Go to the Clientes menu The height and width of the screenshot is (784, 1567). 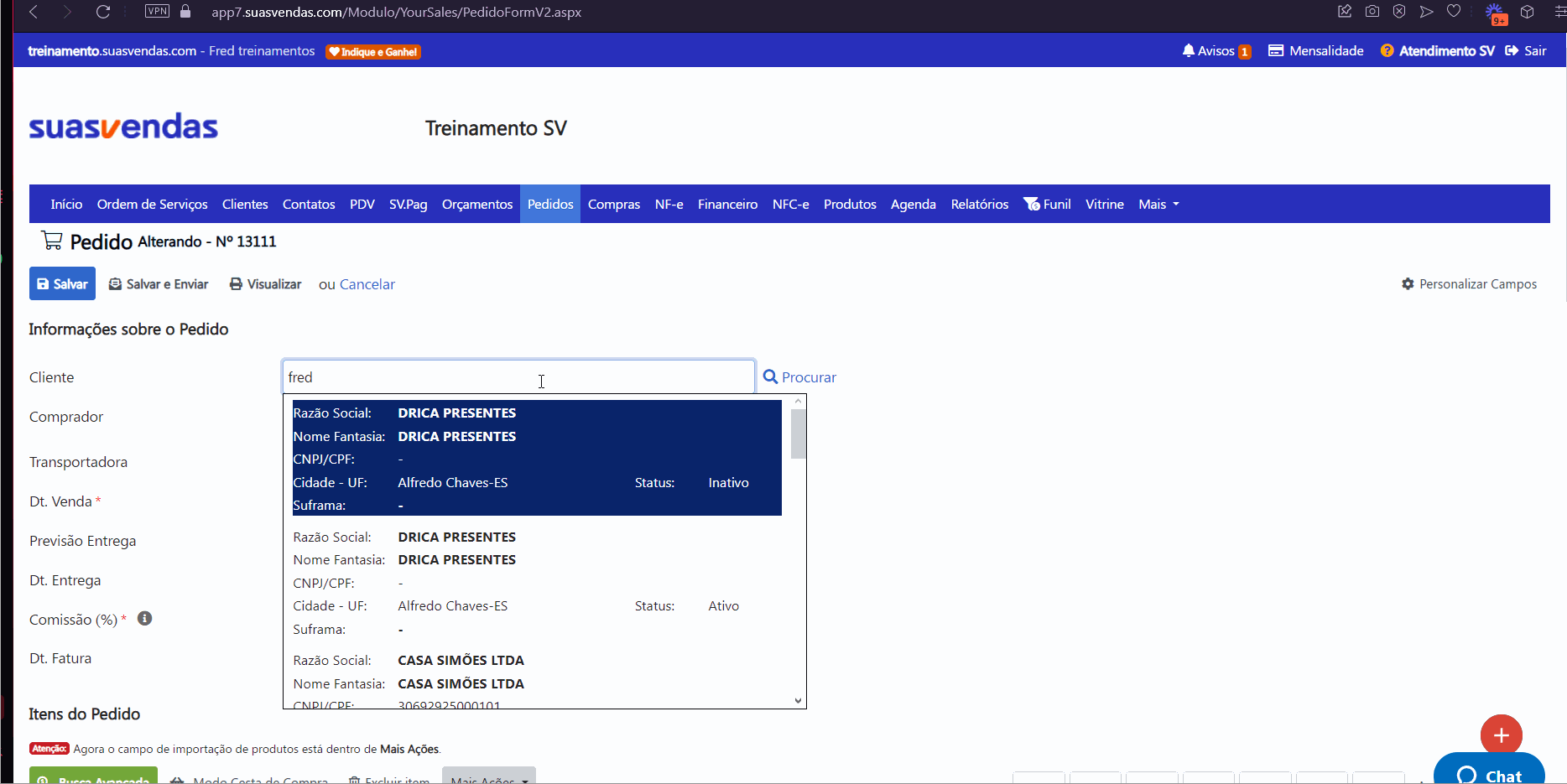245,204
